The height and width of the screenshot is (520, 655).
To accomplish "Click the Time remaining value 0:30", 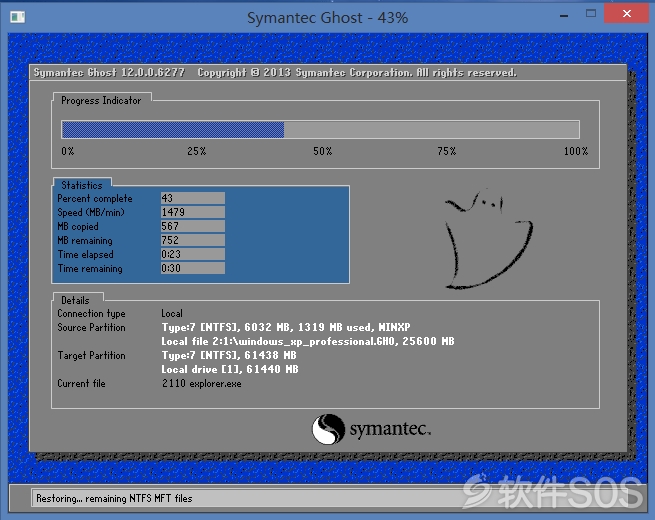I will coord(193,268).
